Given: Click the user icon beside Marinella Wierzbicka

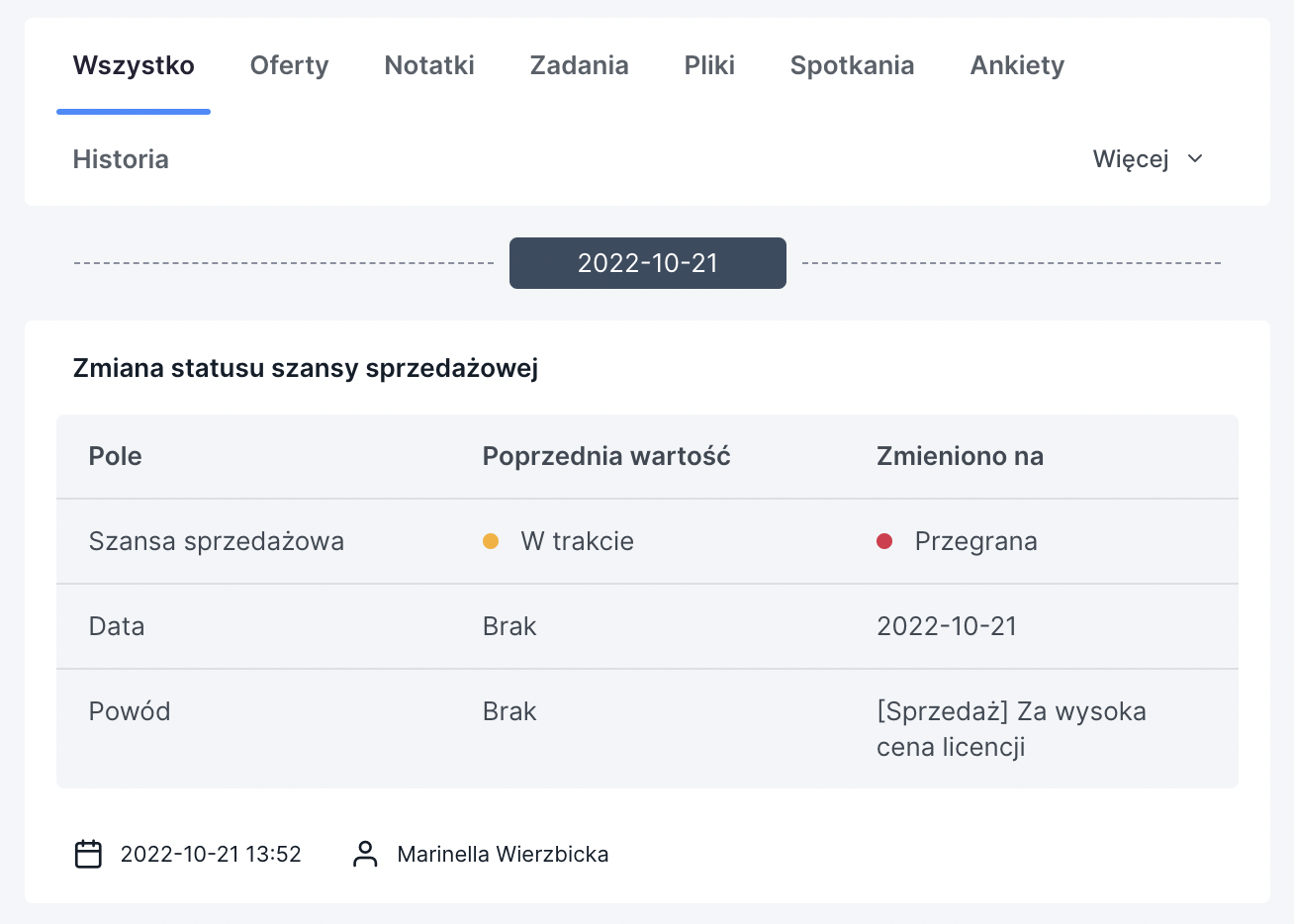Looking at the screenshot, I should click(365, 854).
